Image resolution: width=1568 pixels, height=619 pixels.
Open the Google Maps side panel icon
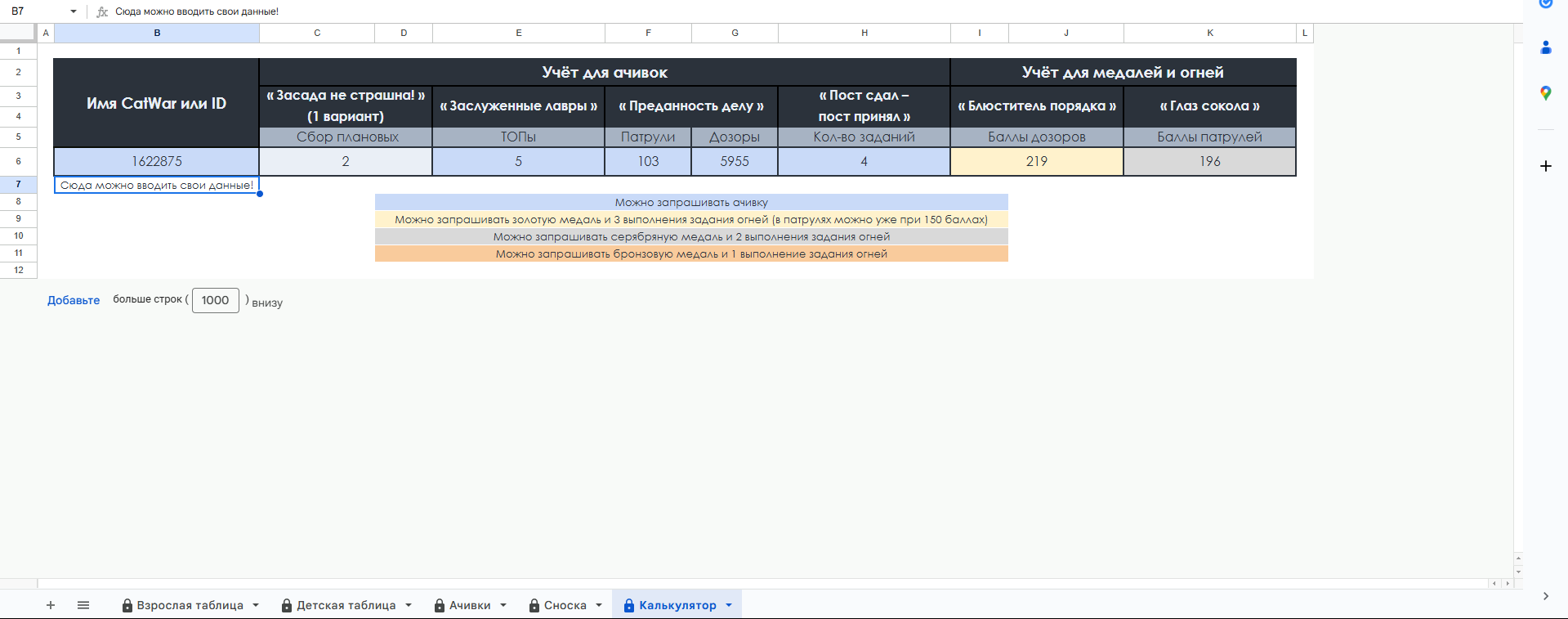click(x=1545, y=93)
